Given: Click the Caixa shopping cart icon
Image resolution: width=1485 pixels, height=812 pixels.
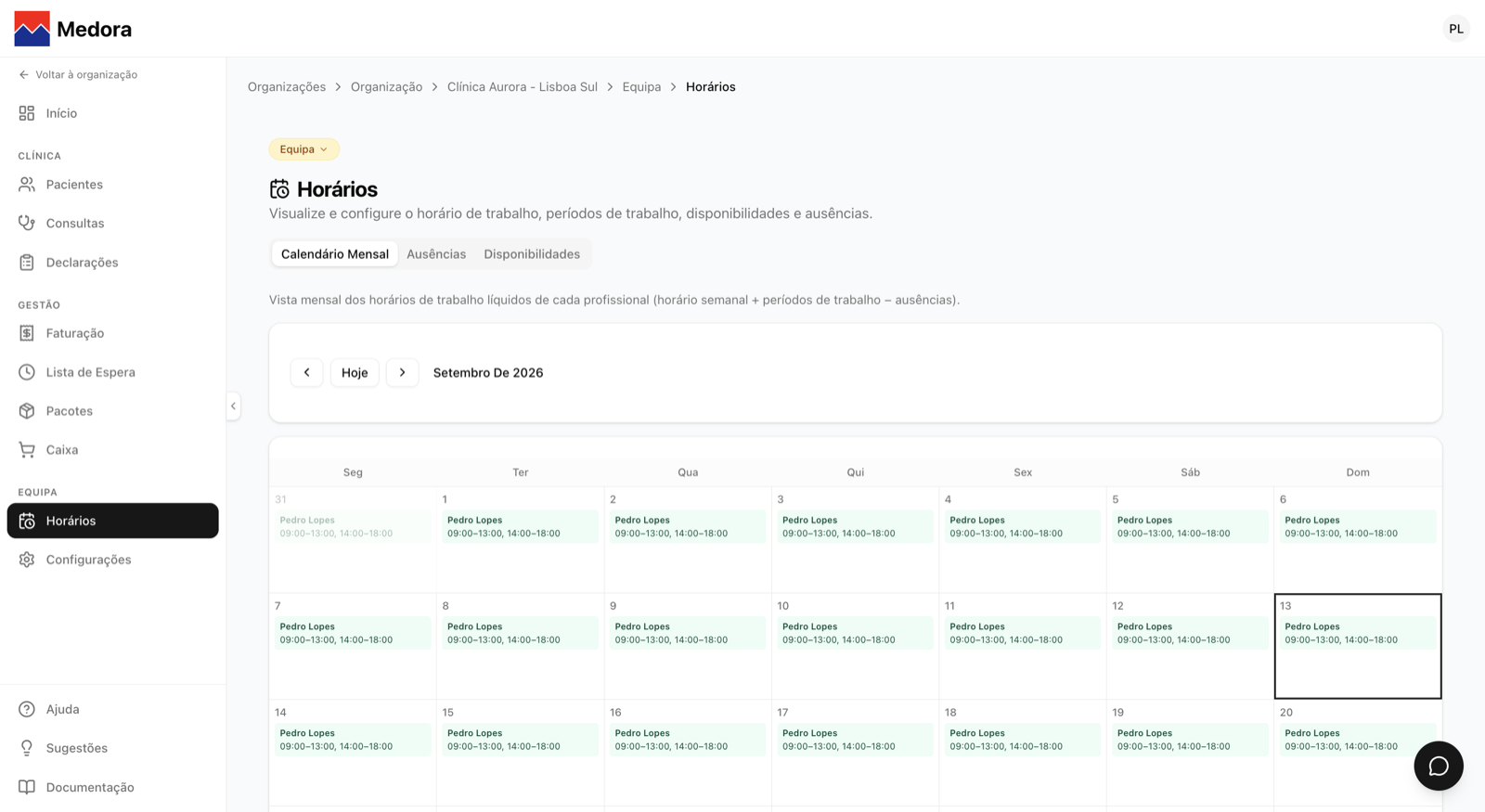Looking at the screenshot, I should click(x=27, y=450).
